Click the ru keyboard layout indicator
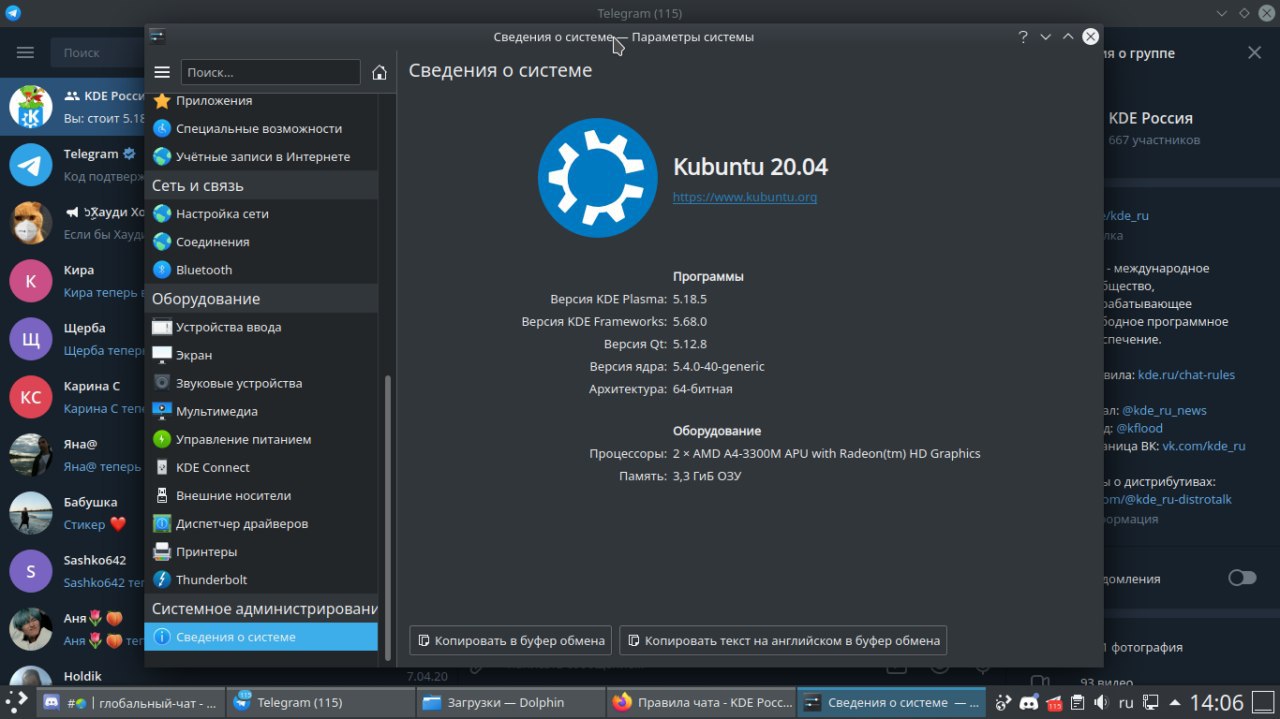The width and height of the screenshot is (1280, 719). (1125, 702)
